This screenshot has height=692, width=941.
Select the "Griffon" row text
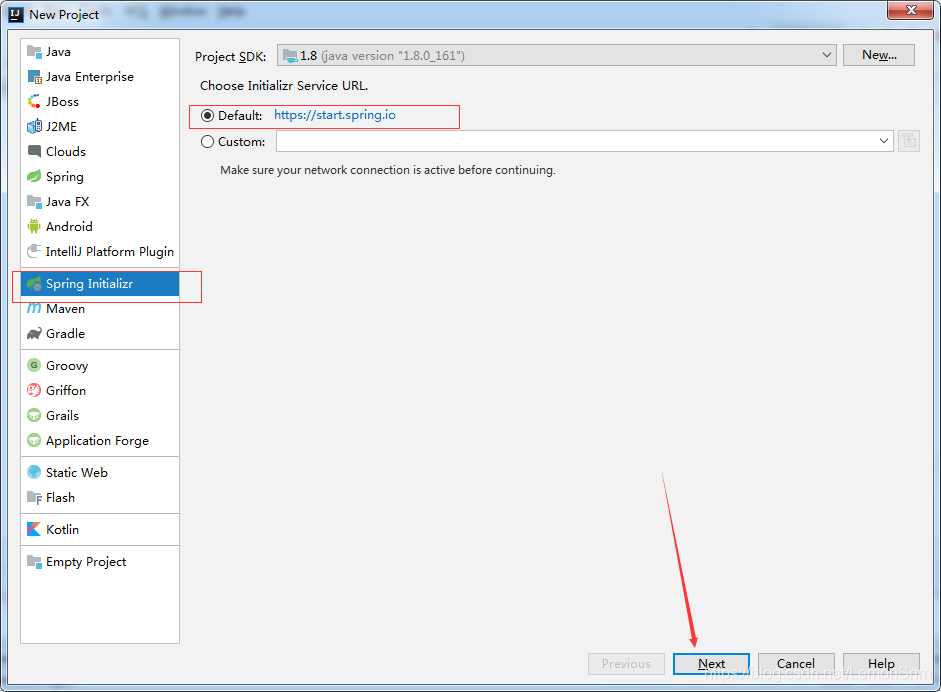[66, 391]
